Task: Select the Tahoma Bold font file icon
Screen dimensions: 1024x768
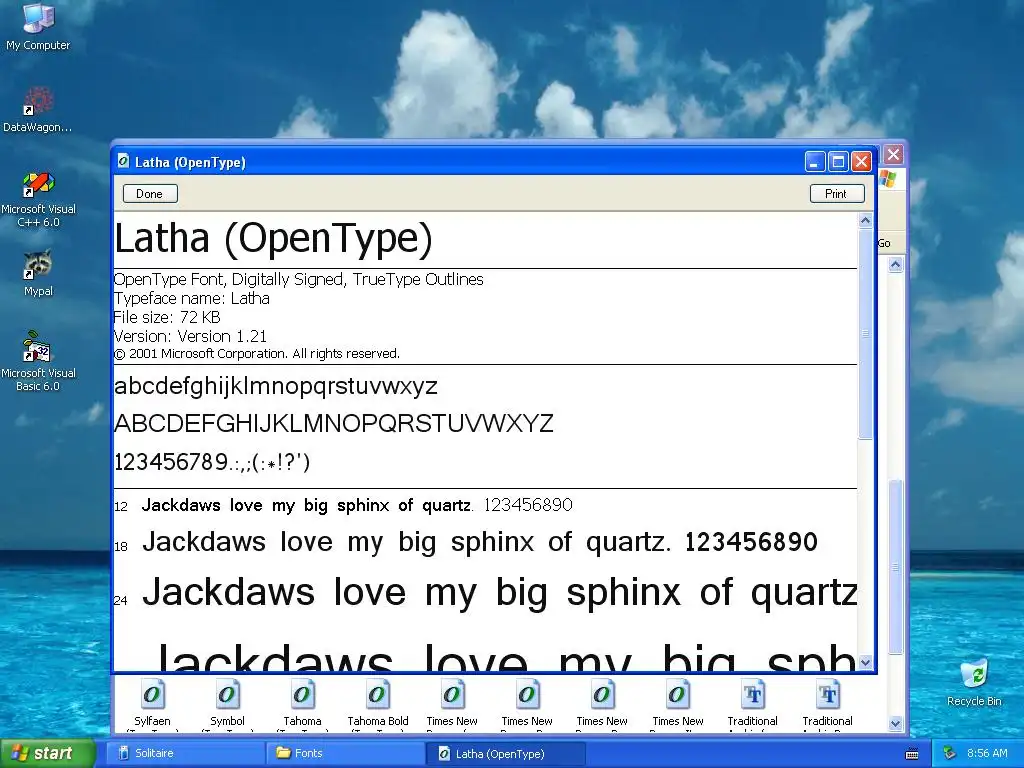Action: 377,695
